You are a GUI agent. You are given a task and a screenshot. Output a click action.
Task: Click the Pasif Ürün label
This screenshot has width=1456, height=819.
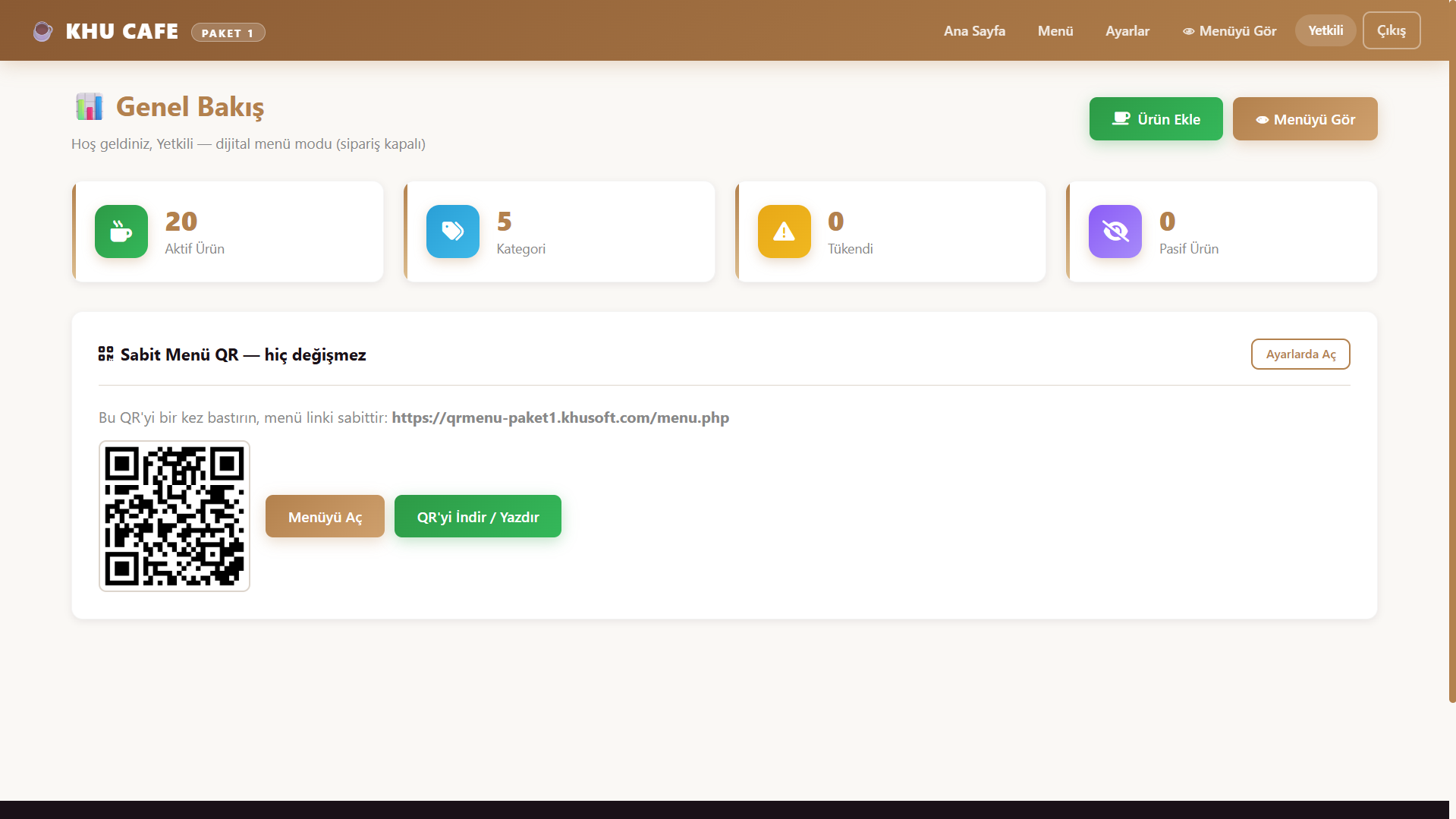point(1189,249)
